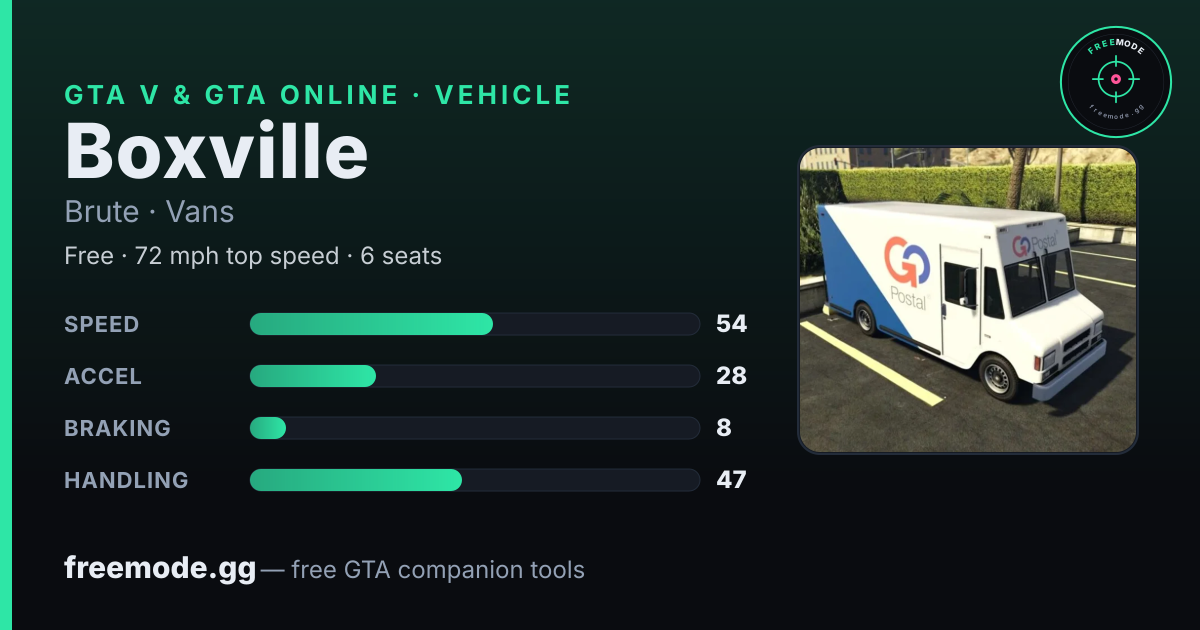Click the GTA V & GTA Online · Vehicle heading

pos(318,95)
